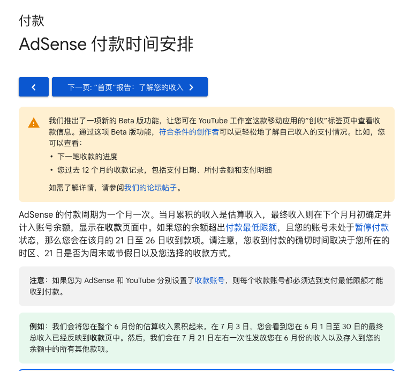Open next page "首页"报告: 了解您的收入
Image resolution: width=415 pixels, height=371 pixels.
tap(130, 87)
